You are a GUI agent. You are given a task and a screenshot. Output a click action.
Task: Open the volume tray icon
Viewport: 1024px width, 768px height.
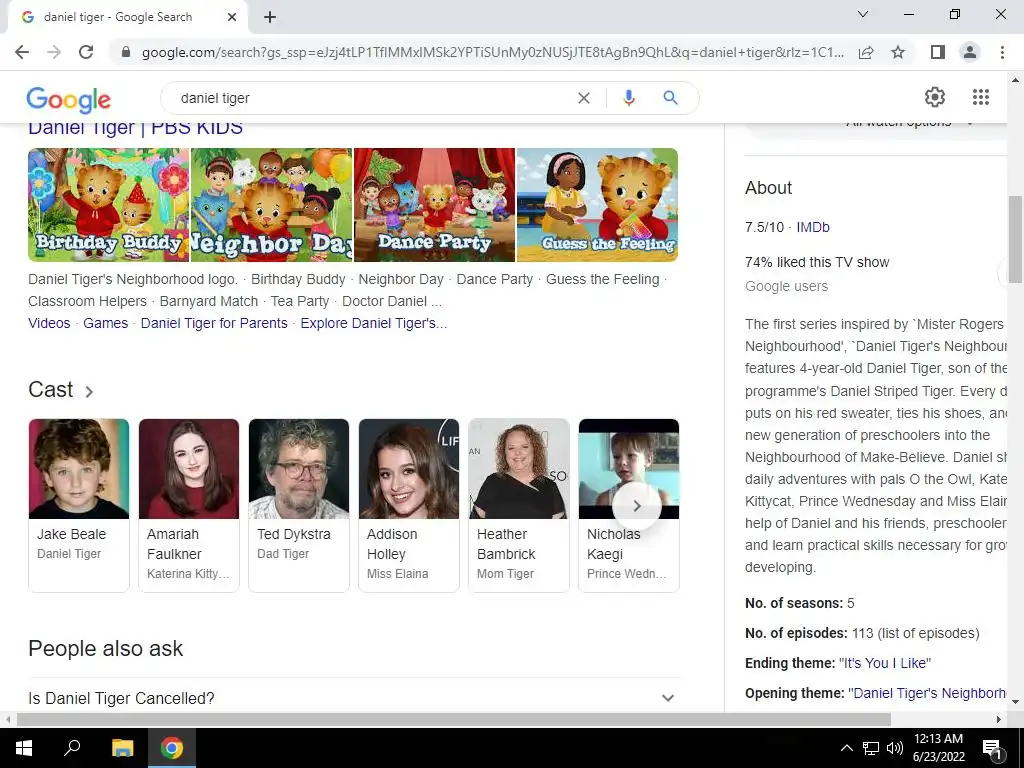point(895,748)
